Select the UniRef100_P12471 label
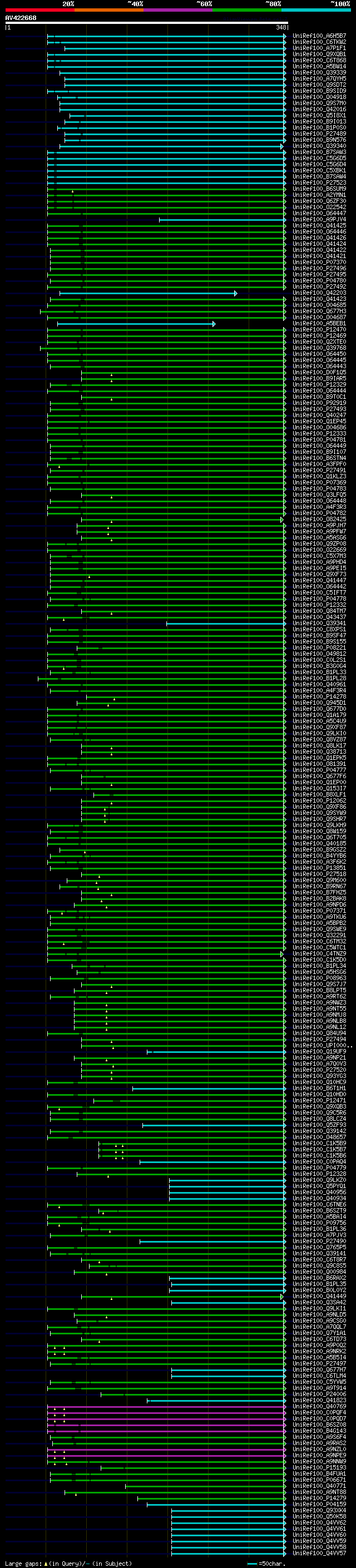 click(319, 1100)
